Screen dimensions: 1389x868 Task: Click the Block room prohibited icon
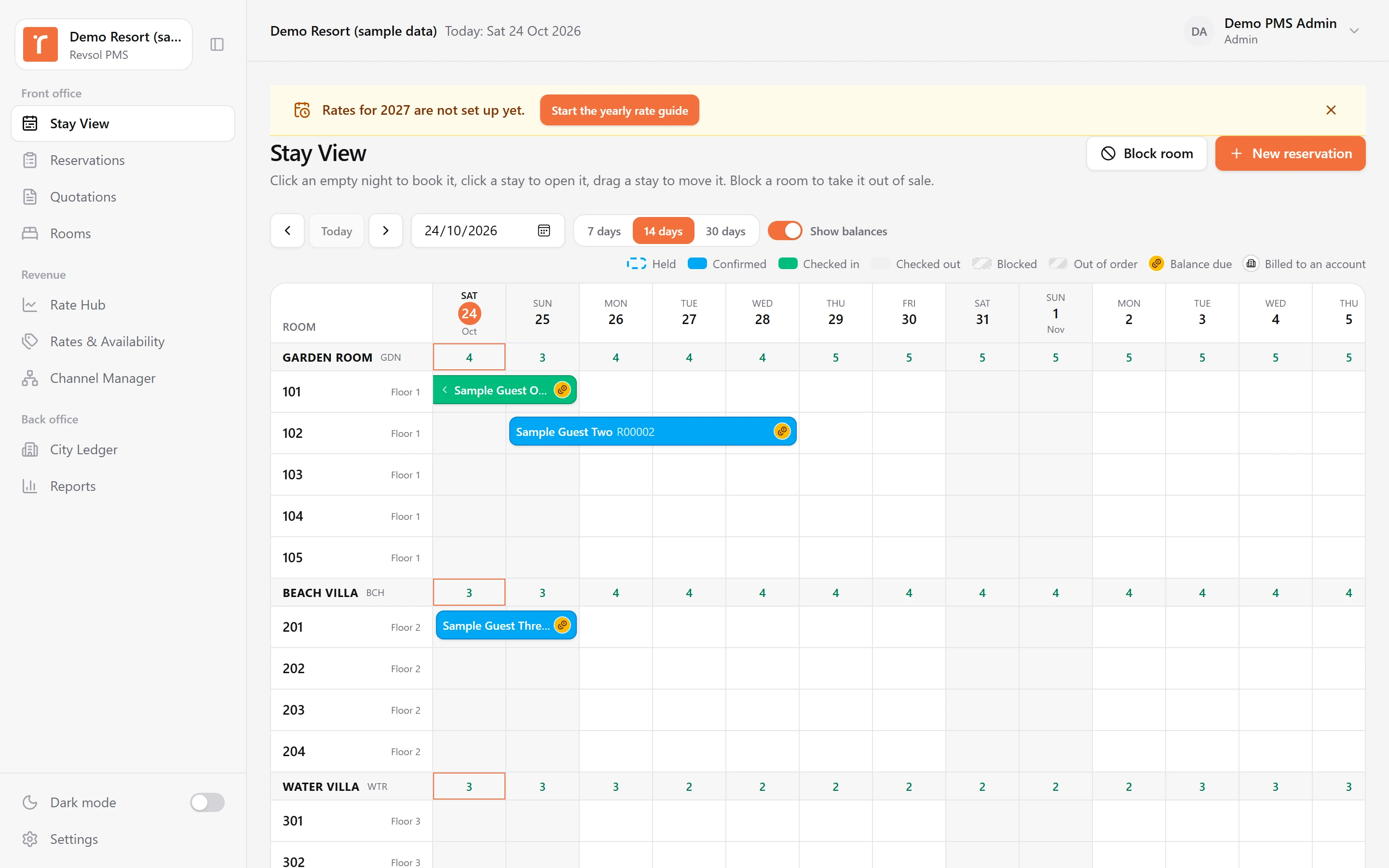(1108, 153)
